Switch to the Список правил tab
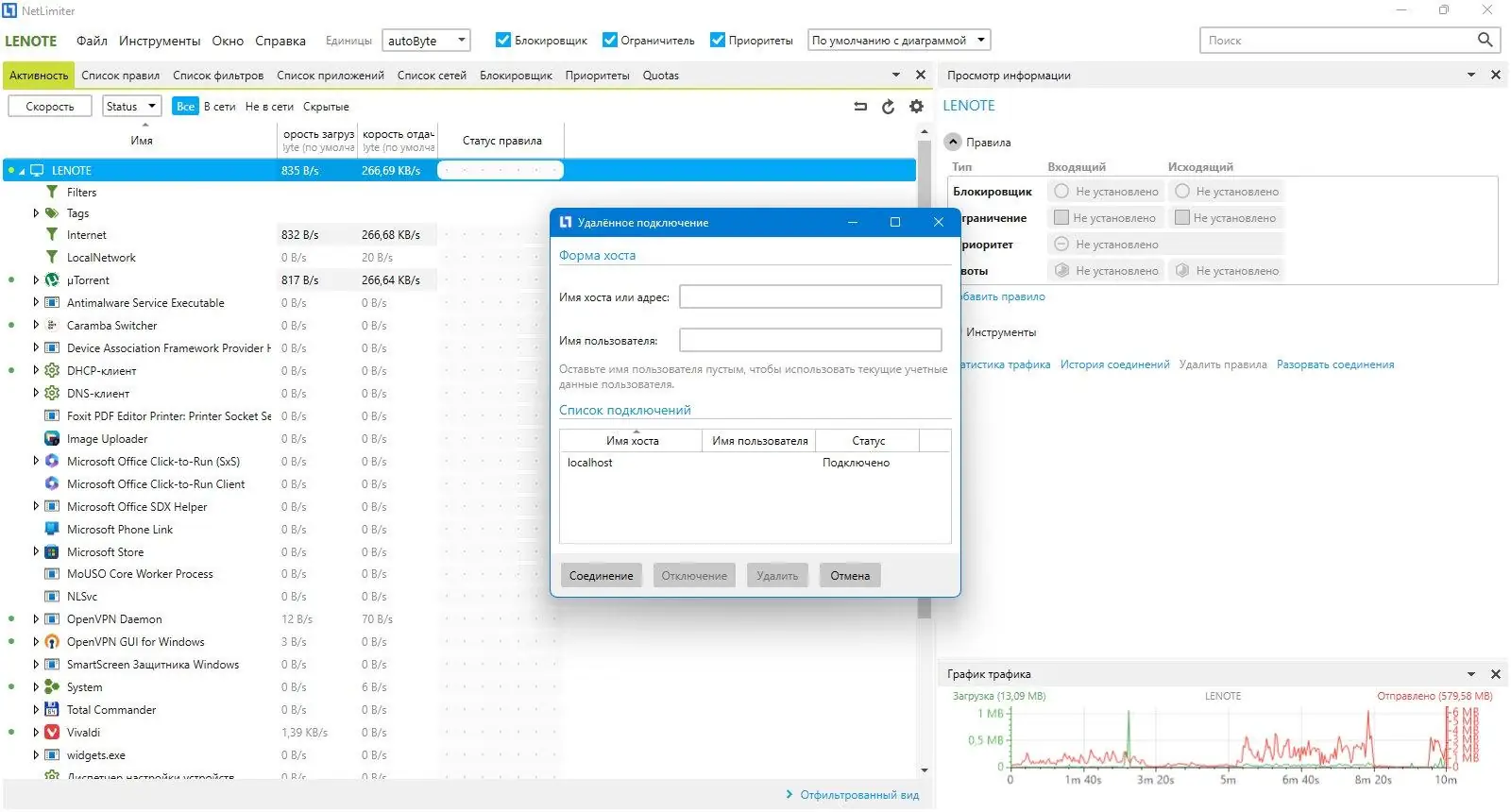 pos(120,76)
